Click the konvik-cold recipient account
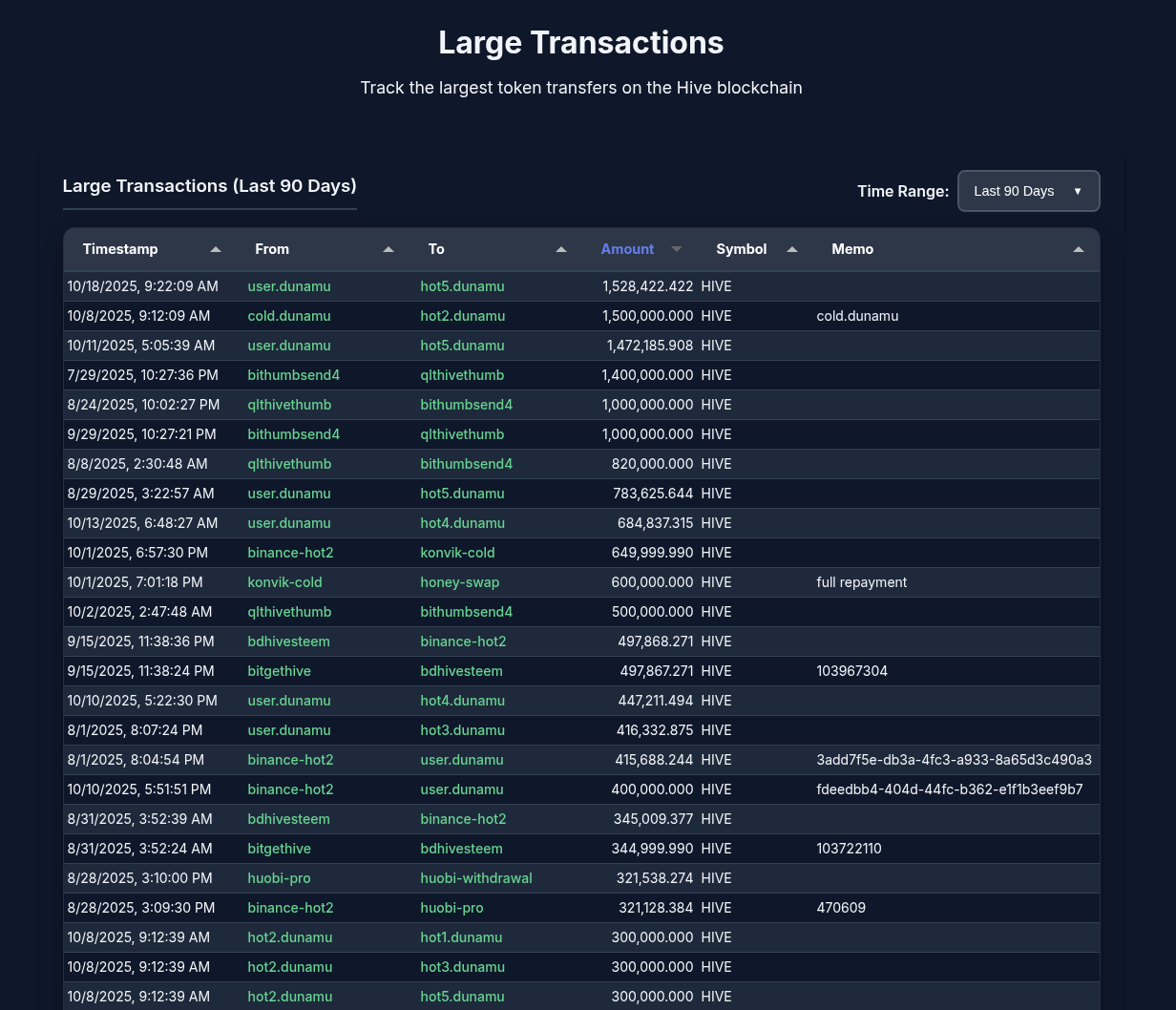This screenshot has width=1176, height=1010. [457, 553]
